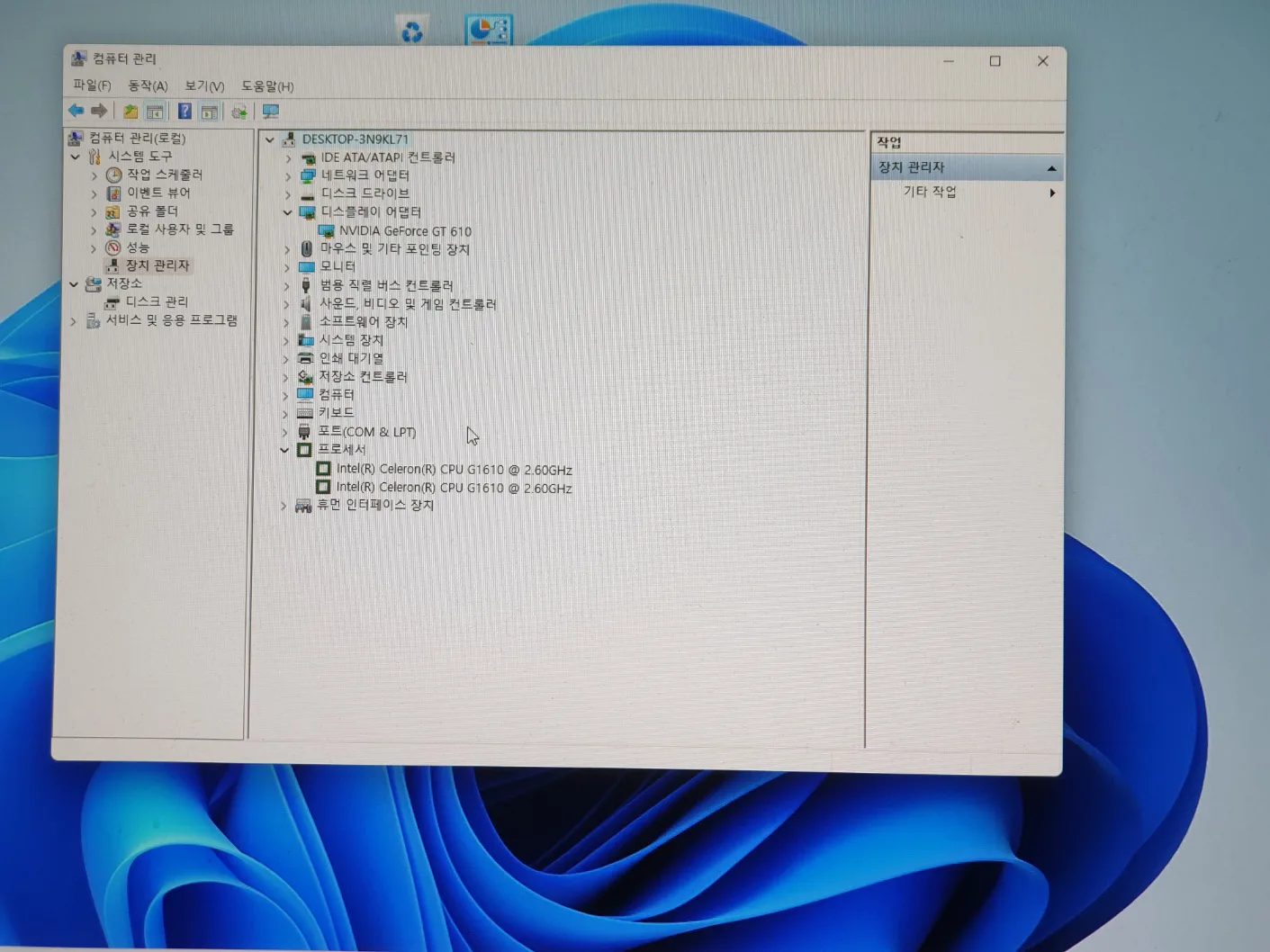This screenshot has width=1270, height=952.
Task: Click the Scan for hardware changes monitor icon
Action: (270, 112)
